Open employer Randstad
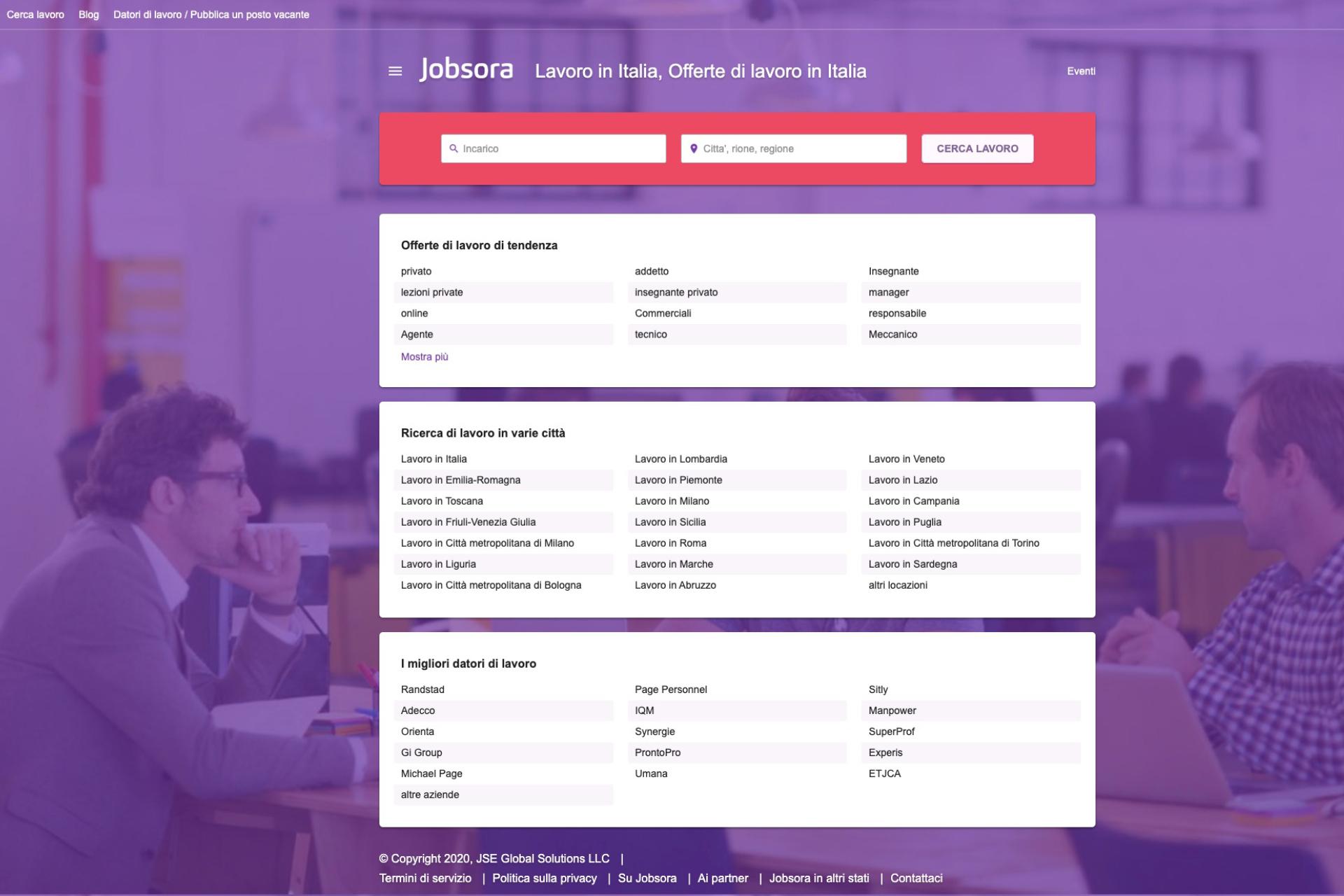 423,689
